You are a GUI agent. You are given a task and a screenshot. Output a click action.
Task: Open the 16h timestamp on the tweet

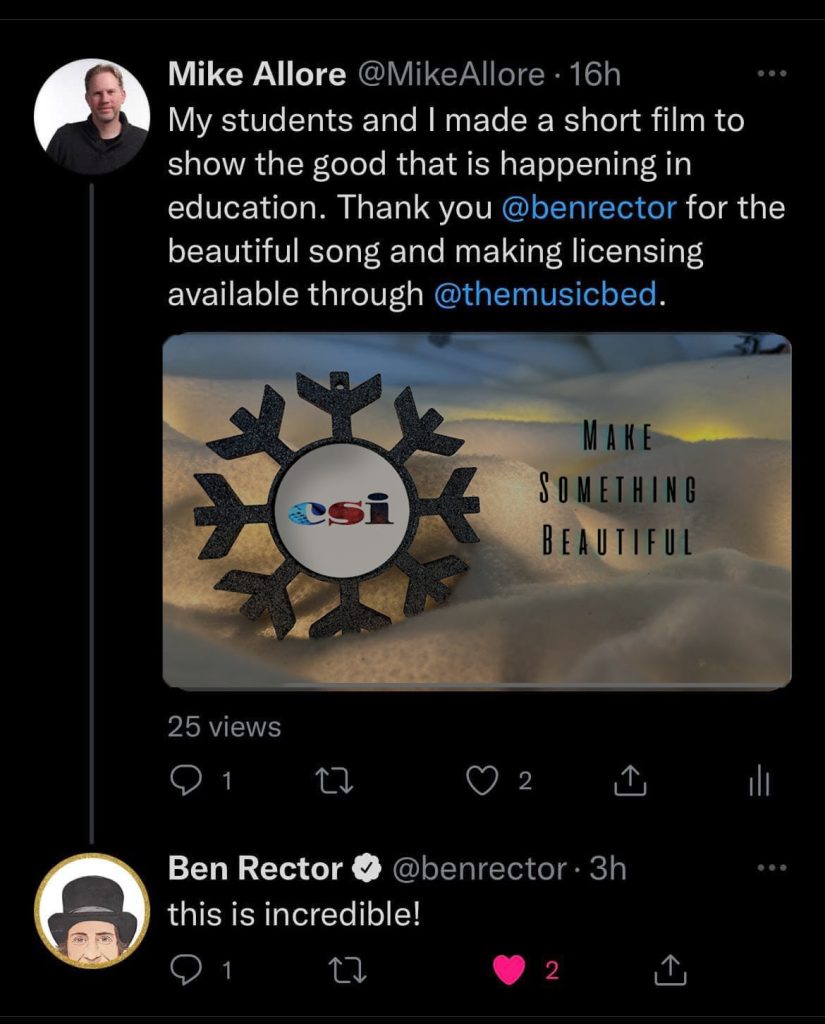point(595,74)
